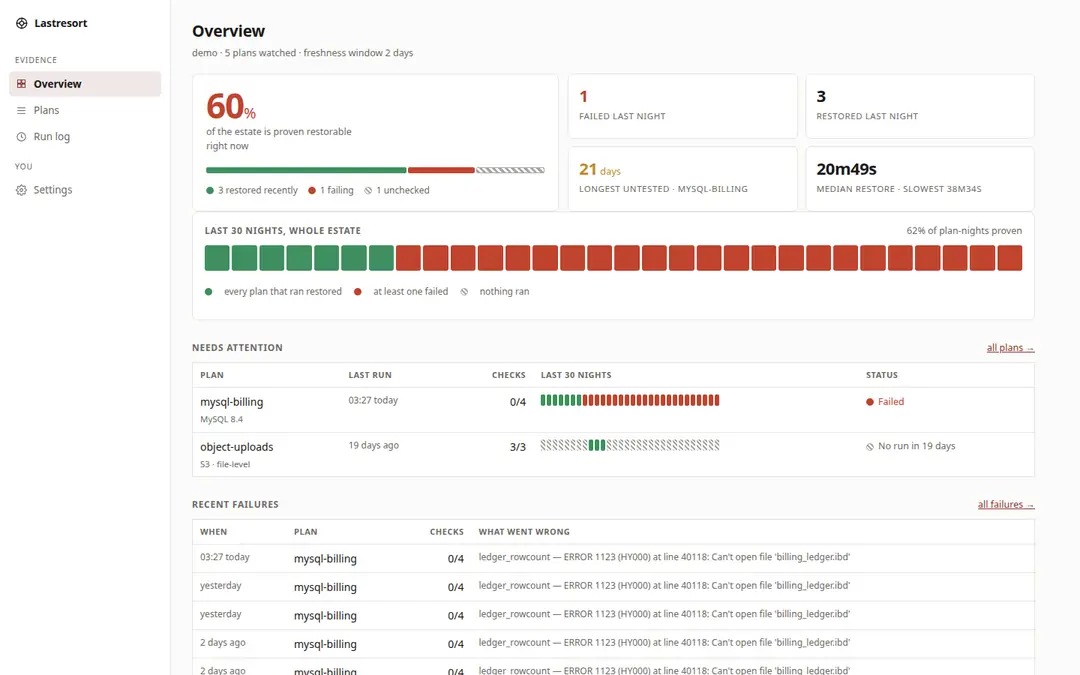1080x675 pixels.
Task: Click the '1 Failed last night' card
Action: tap(683, 107)
